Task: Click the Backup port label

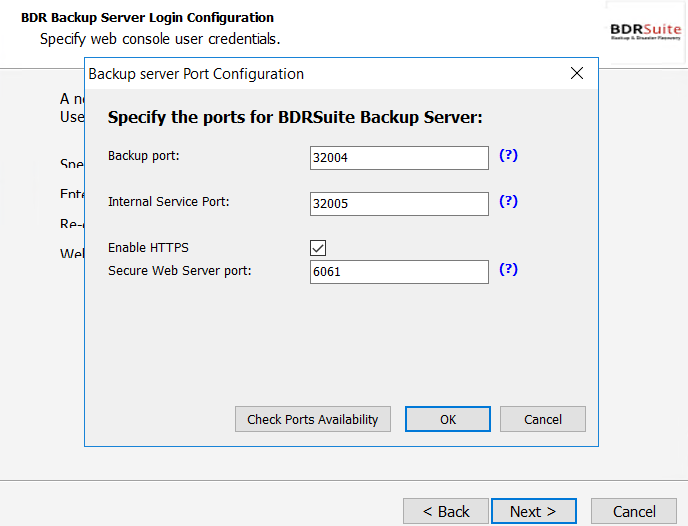Action: pyautogui.click(x=144, y=156)
